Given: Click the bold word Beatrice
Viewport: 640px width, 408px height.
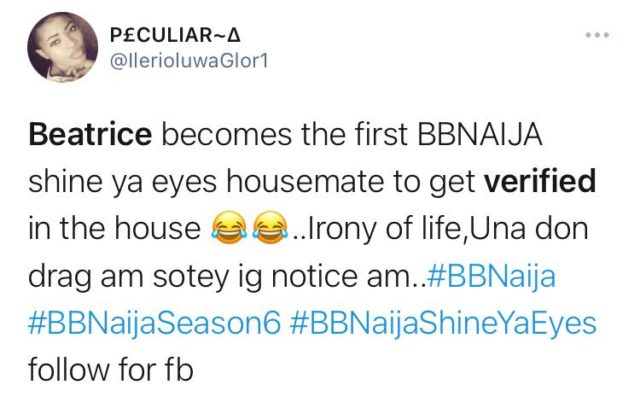Looking at the screenshot, I should [90, 134].
